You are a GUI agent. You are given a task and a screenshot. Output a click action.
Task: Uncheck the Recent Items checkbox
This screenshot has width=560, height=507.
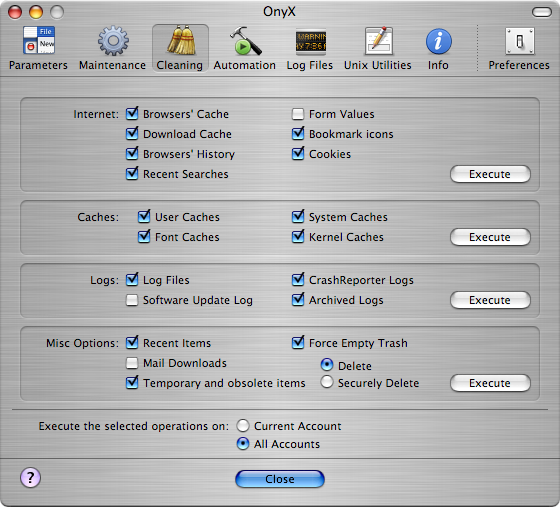click(132, 342)
